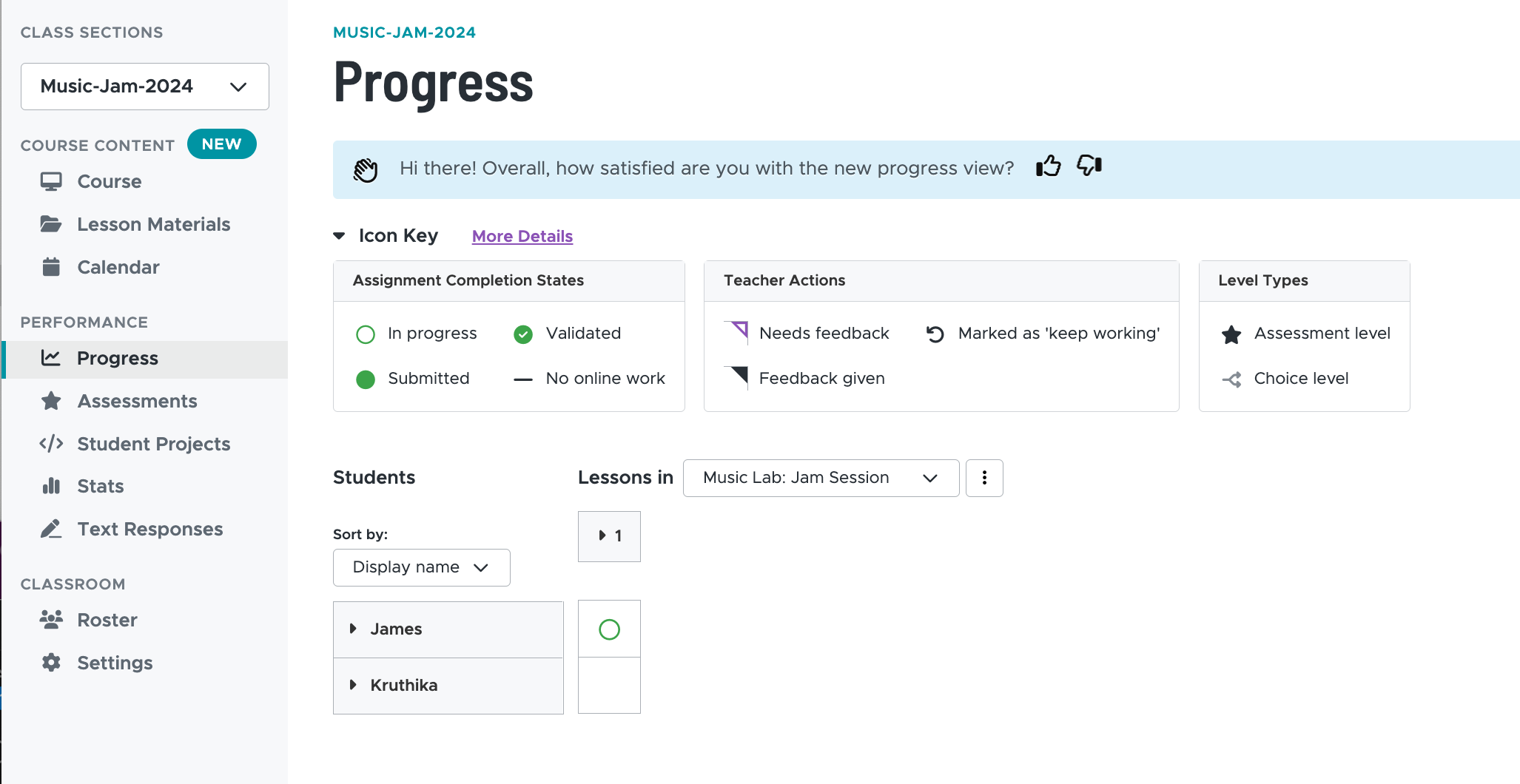The image size is (1520, 784).
Task: Open Settings via the gear icon
Action: 51,662
